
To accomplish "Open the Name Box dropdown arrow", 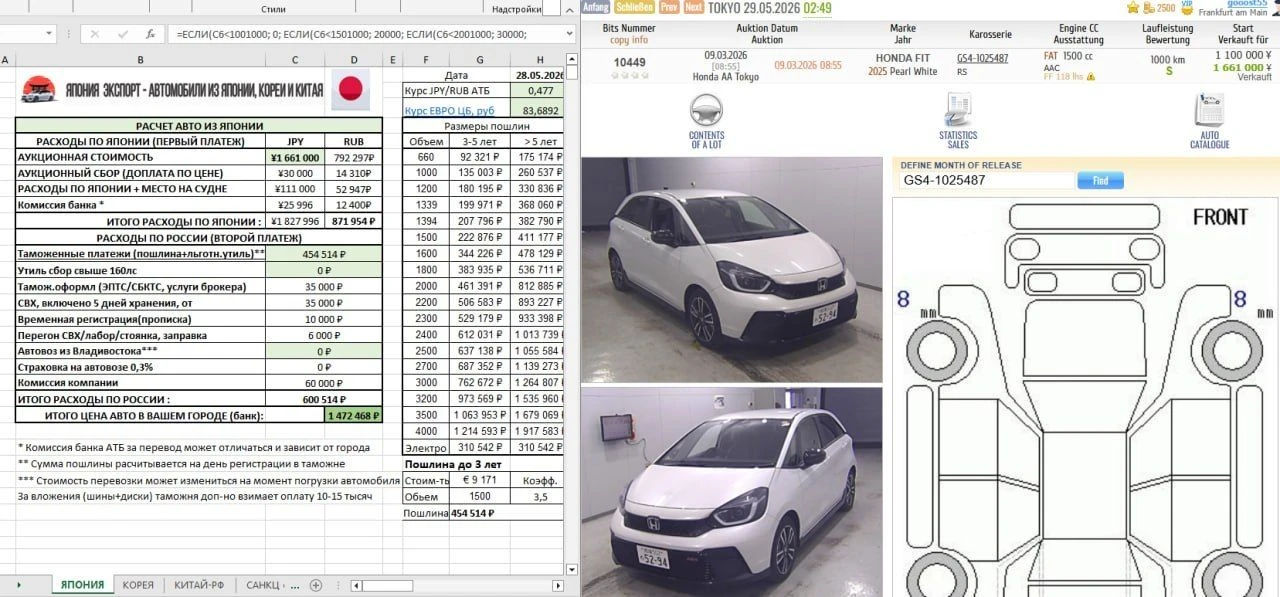I will pyautogui.click(x=50, y=33).
